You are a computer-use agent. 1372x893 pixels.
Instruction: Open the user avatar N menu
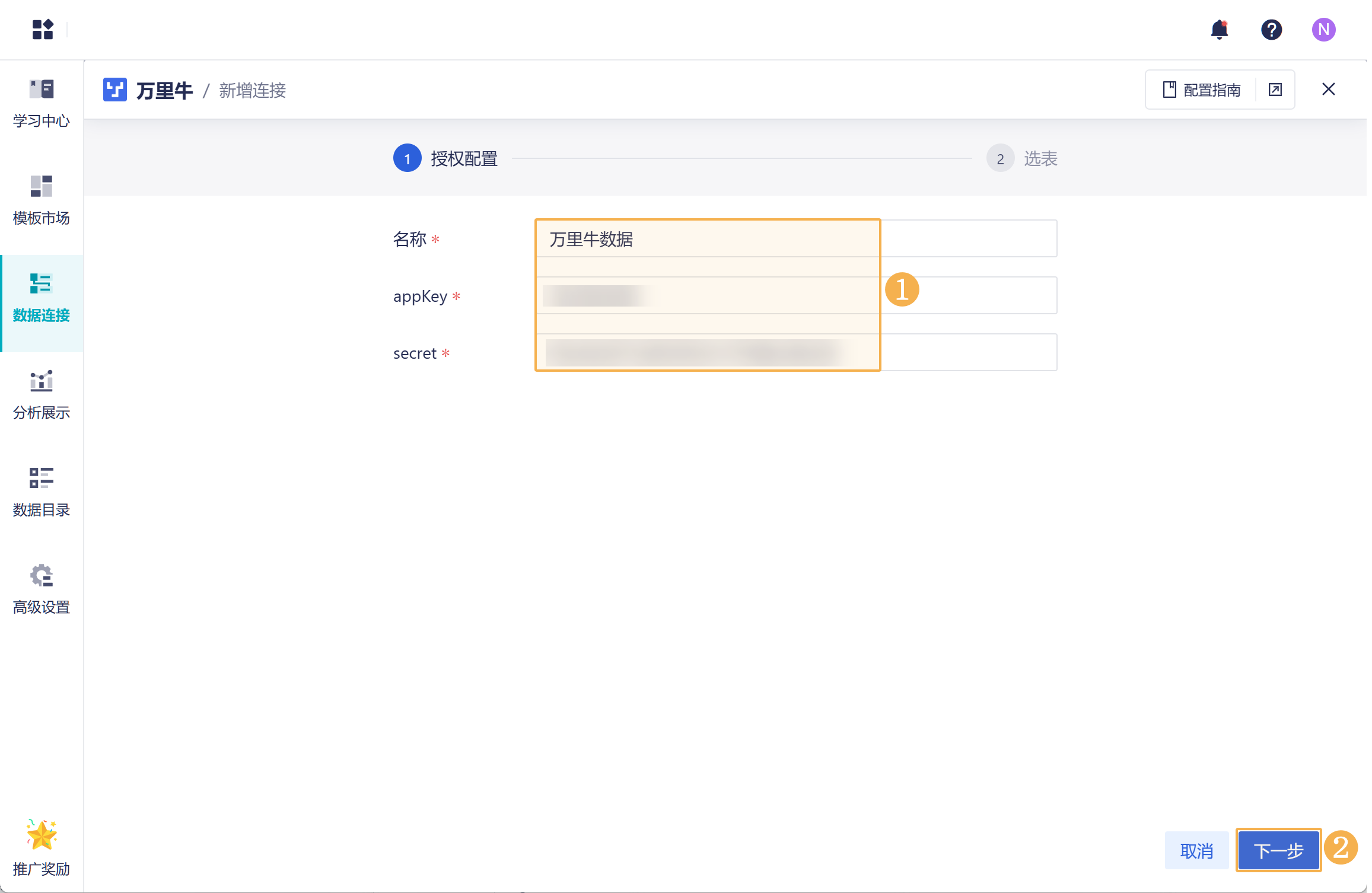1323,30
